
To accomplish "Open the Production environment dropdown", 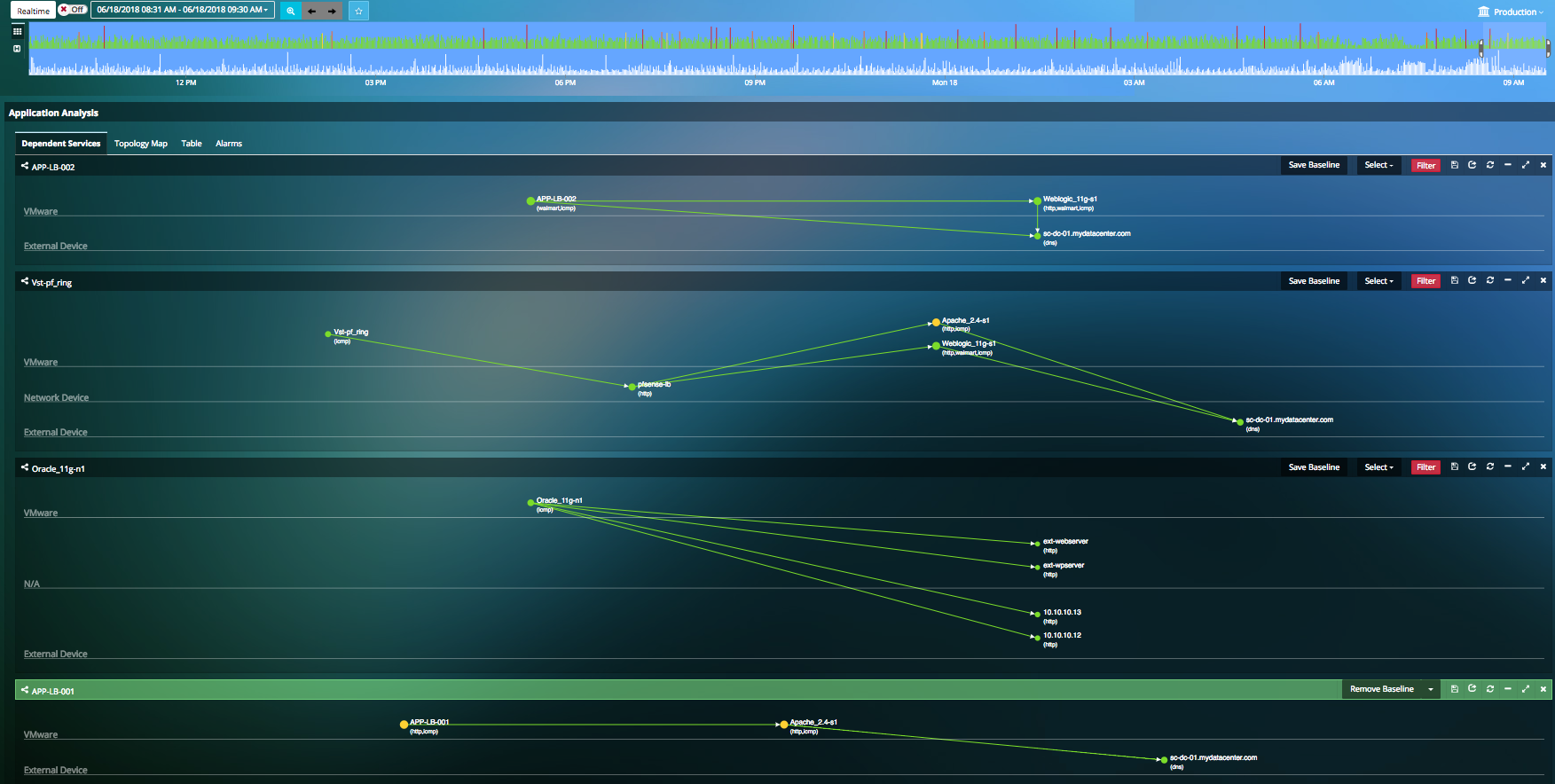I will pos(1510,12).
